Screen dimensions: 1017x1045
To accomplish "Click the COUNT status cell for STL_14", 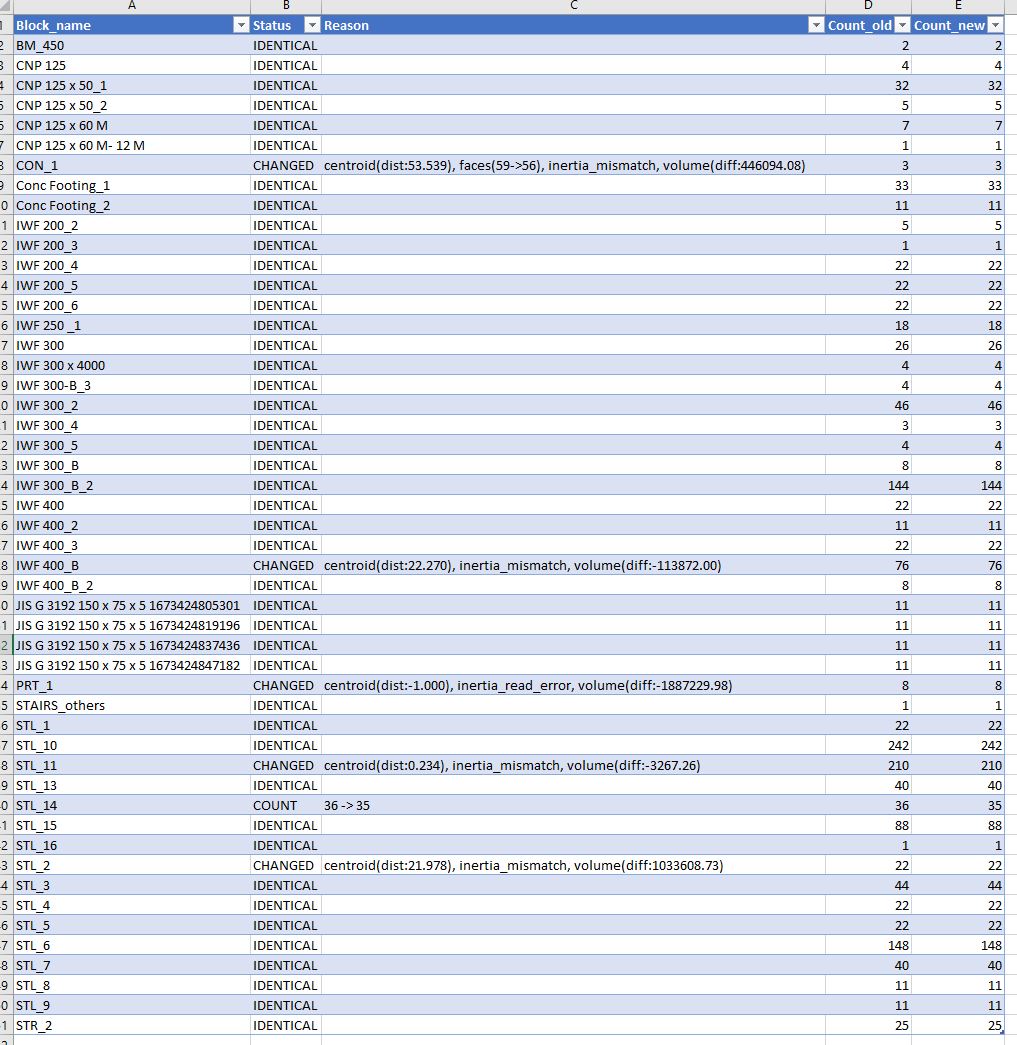I will [x=286, y=805].
